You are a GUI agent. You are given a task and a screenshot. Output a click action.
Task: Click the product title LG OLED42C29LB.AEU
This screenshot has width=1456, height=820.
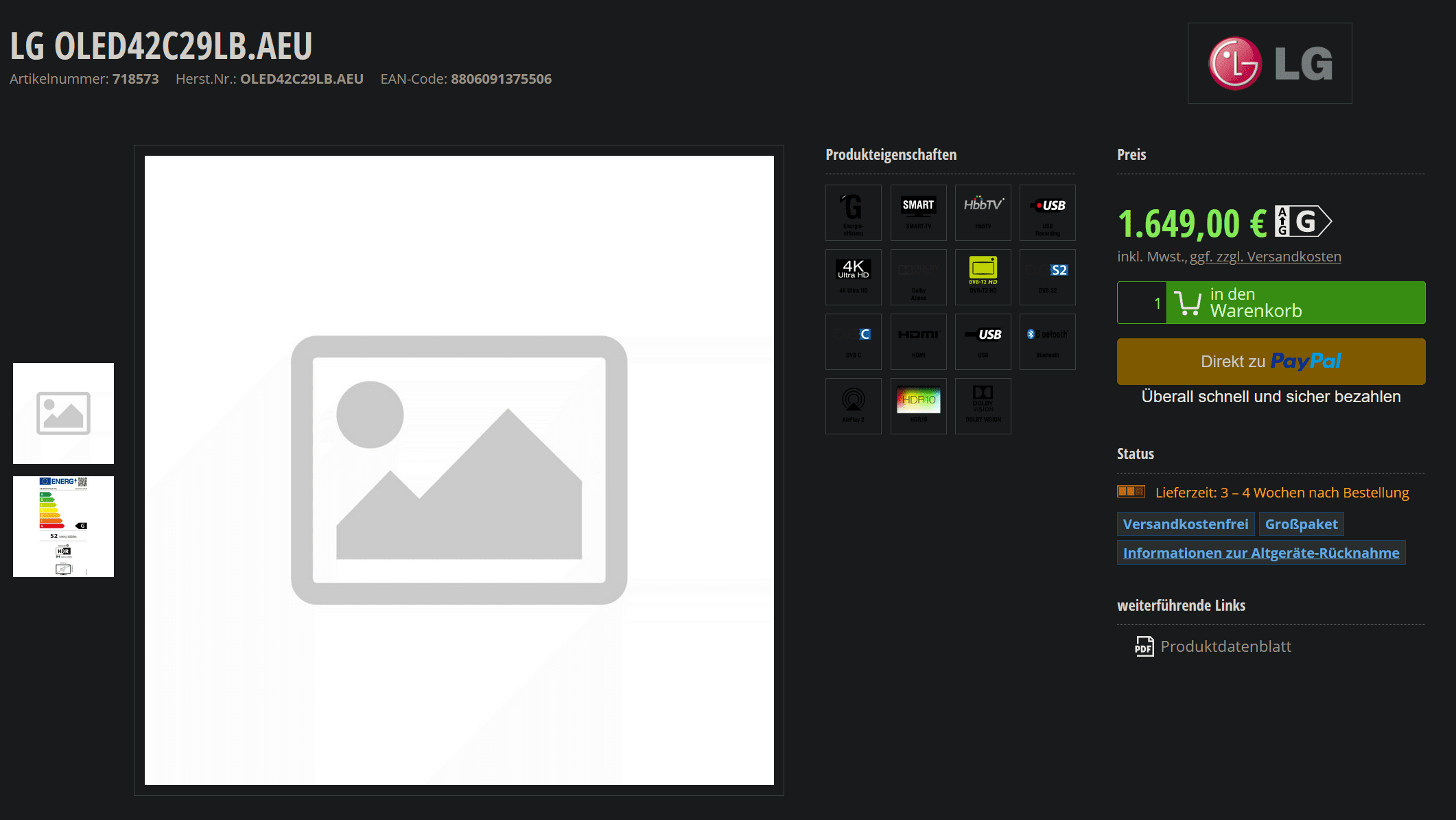(x=161, y=46)
